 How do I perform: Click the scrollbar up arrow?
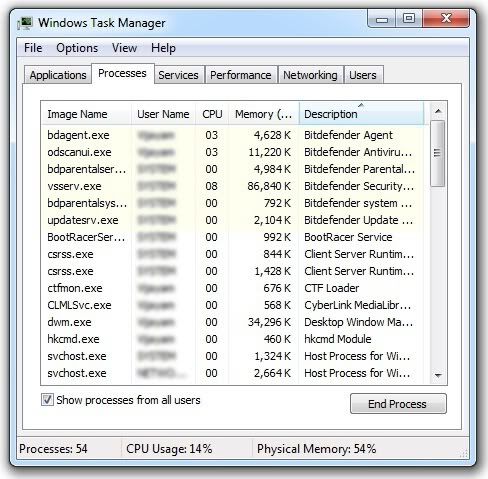coord(438,111)
